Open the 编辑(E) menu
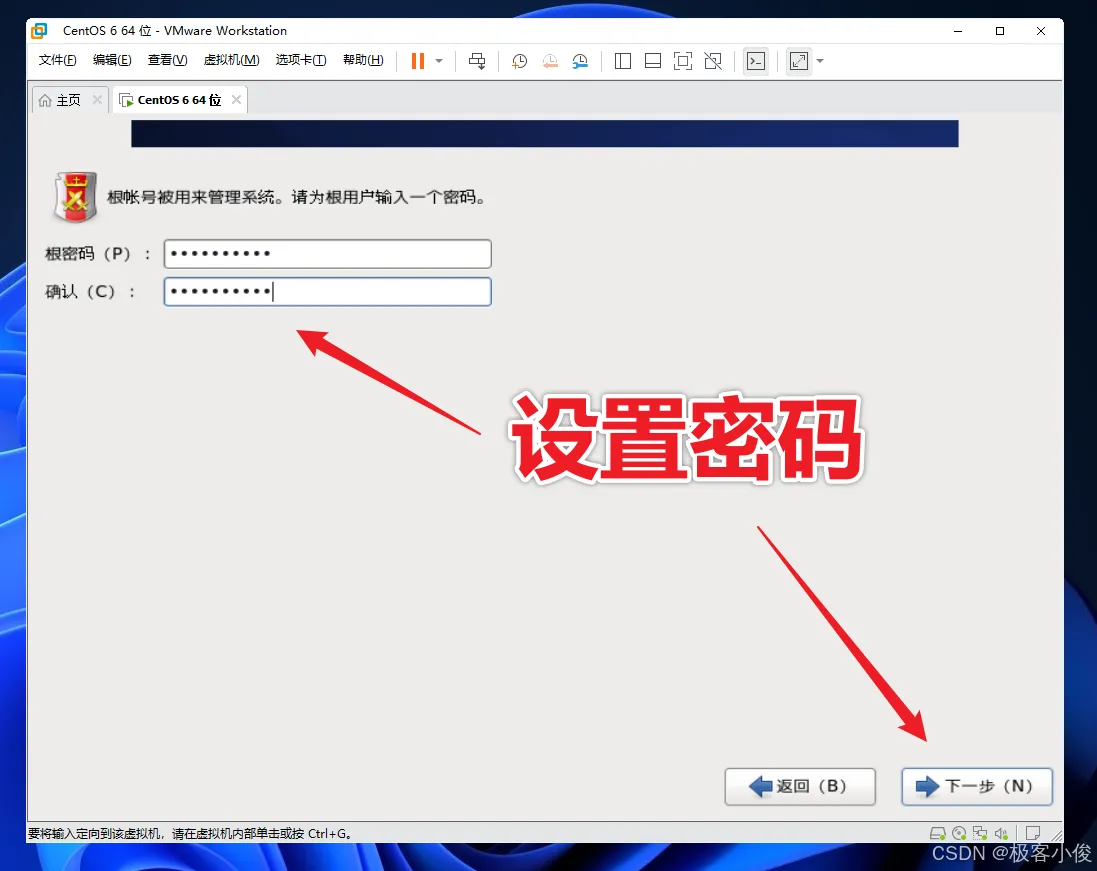 coord(112,60)
